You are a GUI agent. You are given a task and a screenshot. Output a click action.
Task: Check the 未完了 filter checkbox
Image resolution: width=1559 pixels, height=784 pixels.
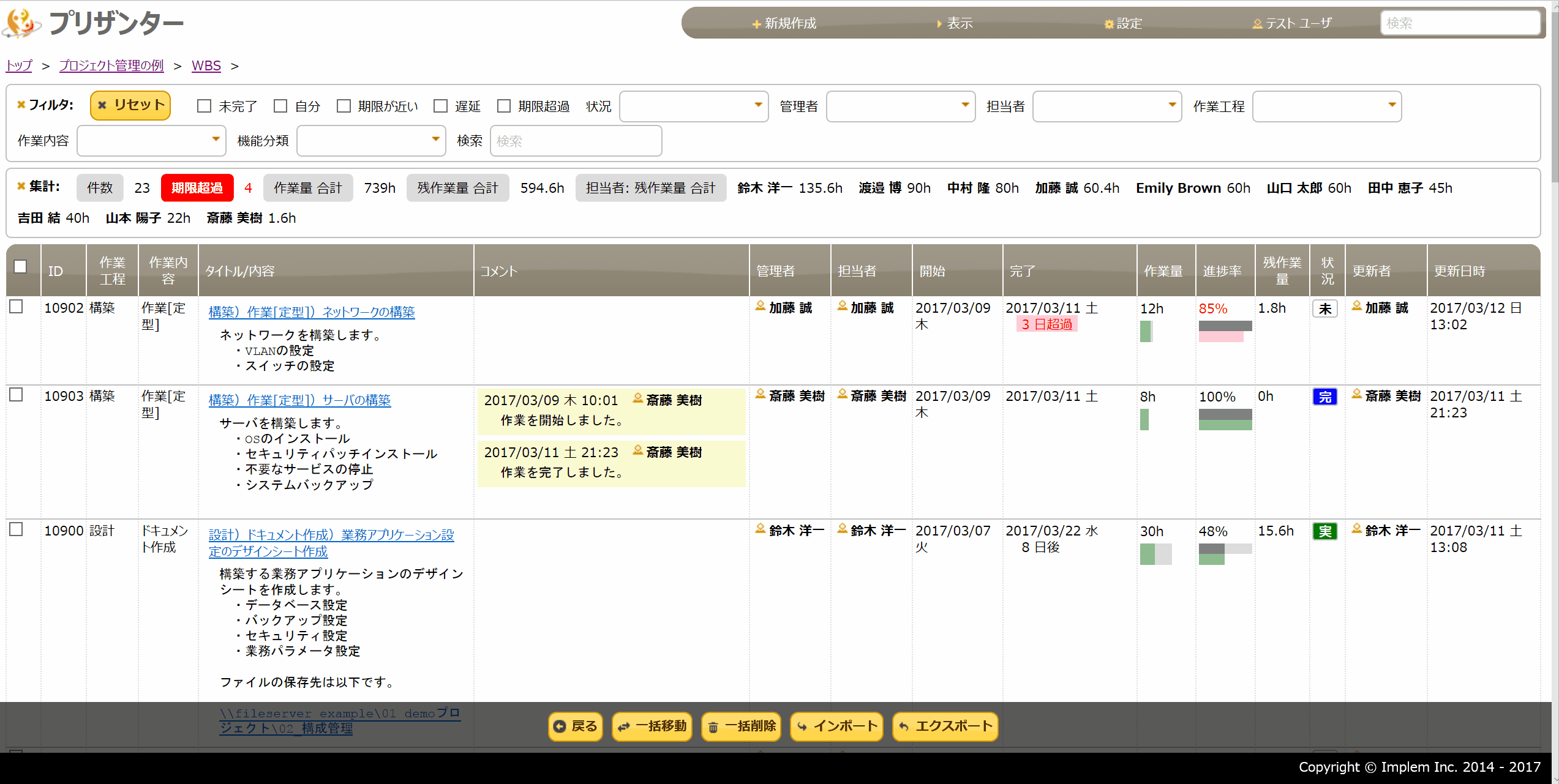coord(204,106)
